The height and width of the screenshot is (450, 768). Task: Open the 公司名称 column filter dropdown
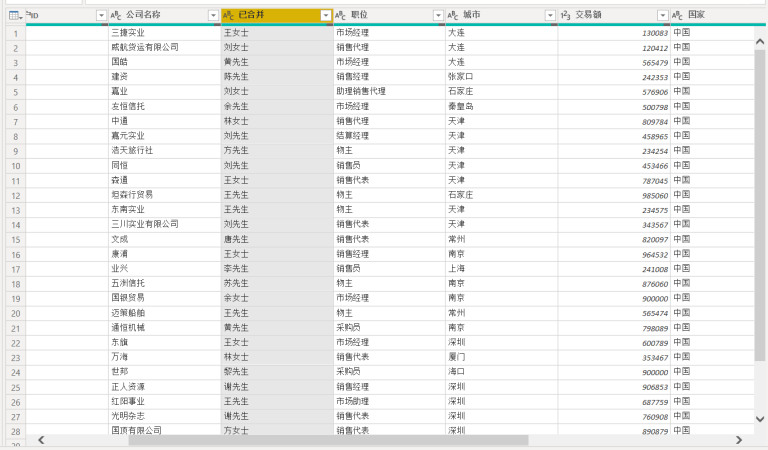[x=213, y=15]
